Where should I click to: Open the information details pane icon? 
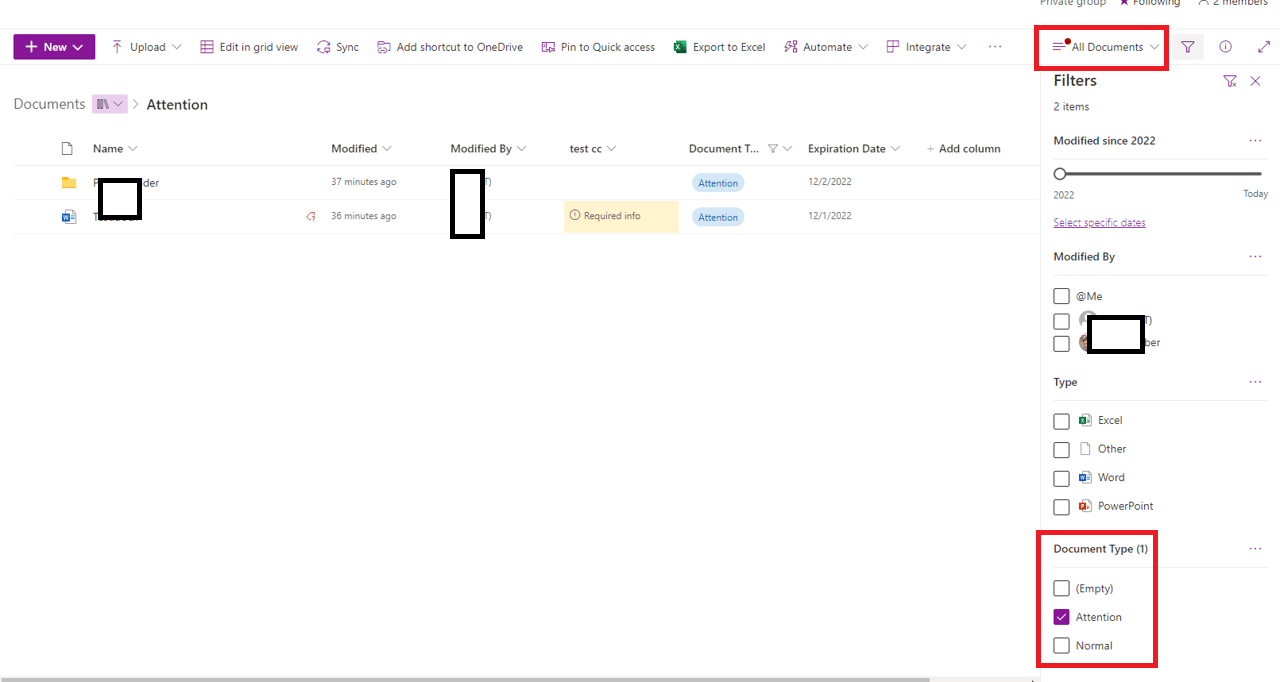coord(1226,47)
